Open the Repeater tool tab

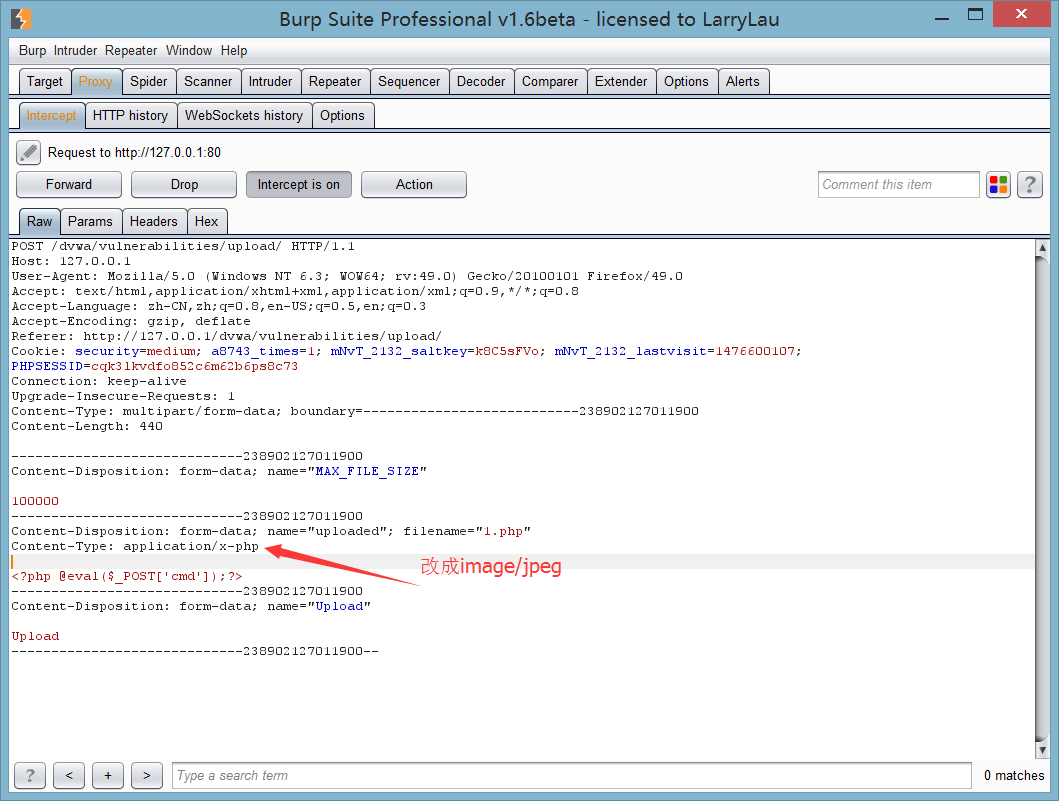335,82
